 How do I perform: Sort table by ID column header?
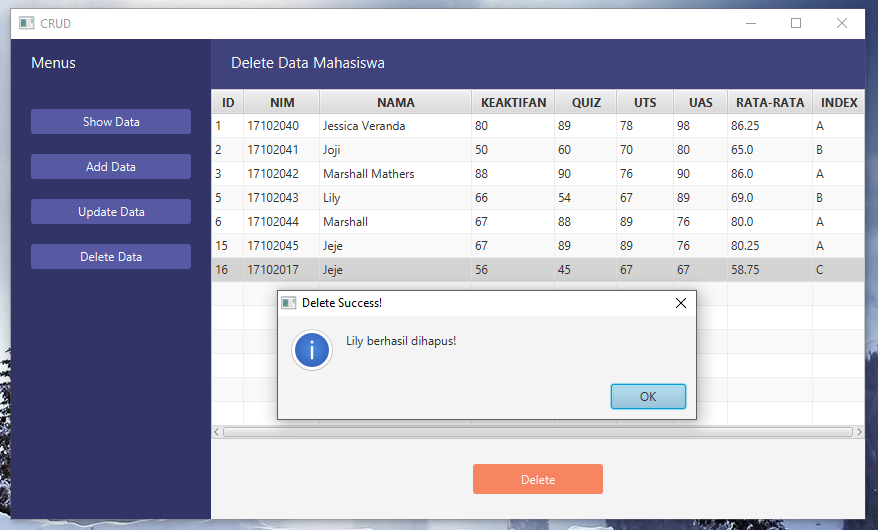pyautogui.click(x=228, y=102)
